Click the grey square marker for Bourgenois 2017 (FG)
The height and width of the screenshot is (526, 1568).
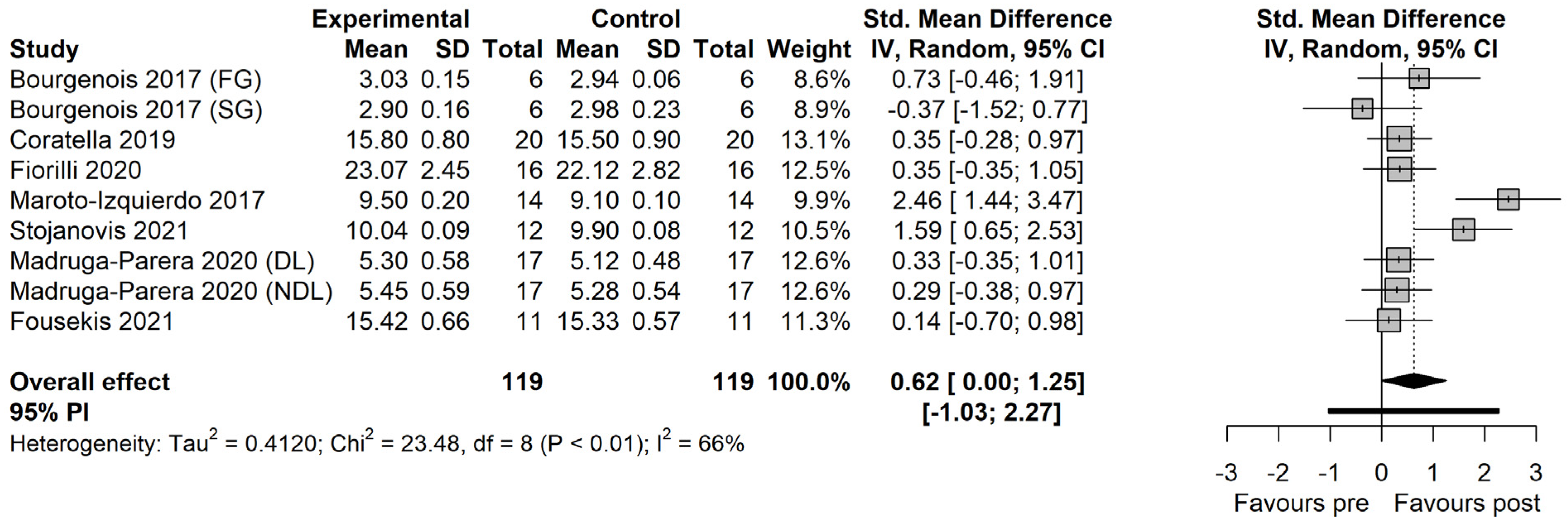1419,79
